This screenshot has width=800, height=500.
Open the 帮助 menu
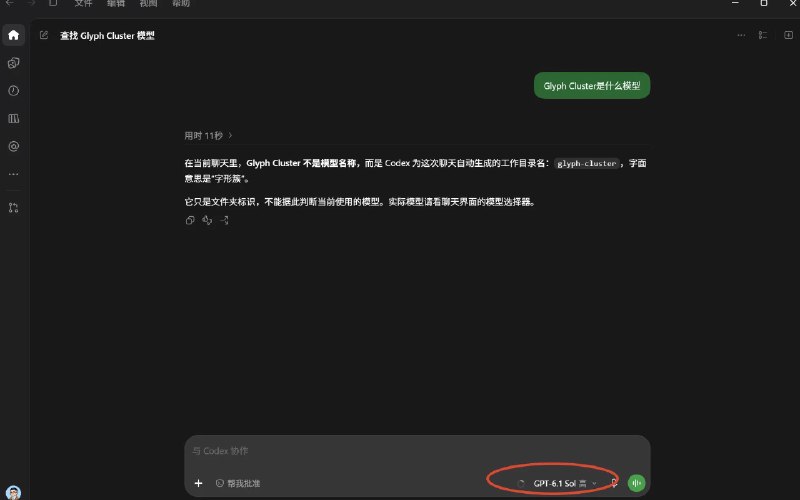(x=181, y=3)
